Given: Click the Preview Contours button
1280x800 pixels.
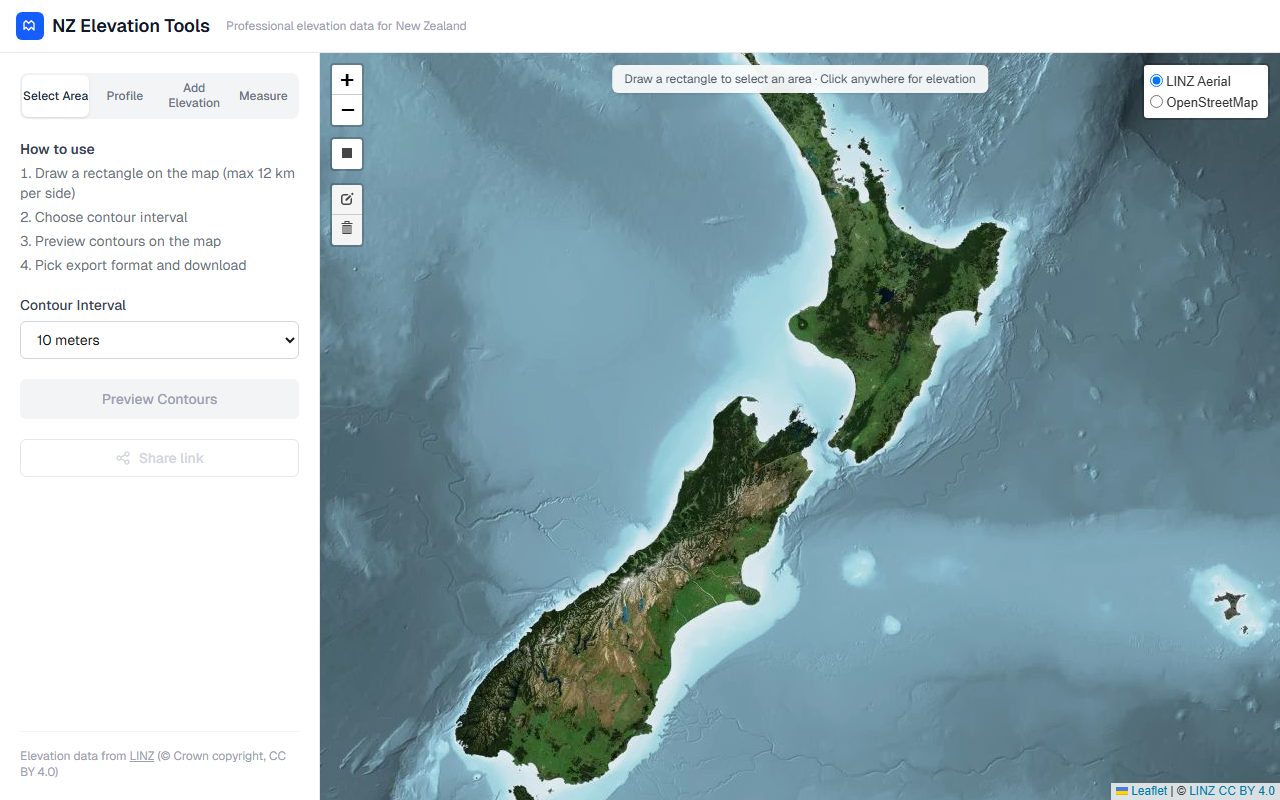Looking at the screenshot, I should coord(159,399).
